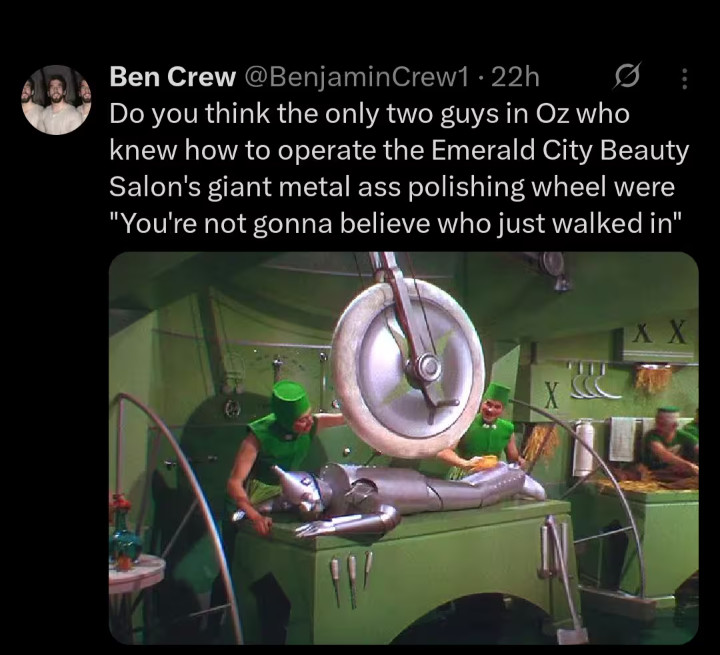Open the three-dot more options menu
Screen dimensions: 720x655
pyautogui.click(x=684, y=77)
